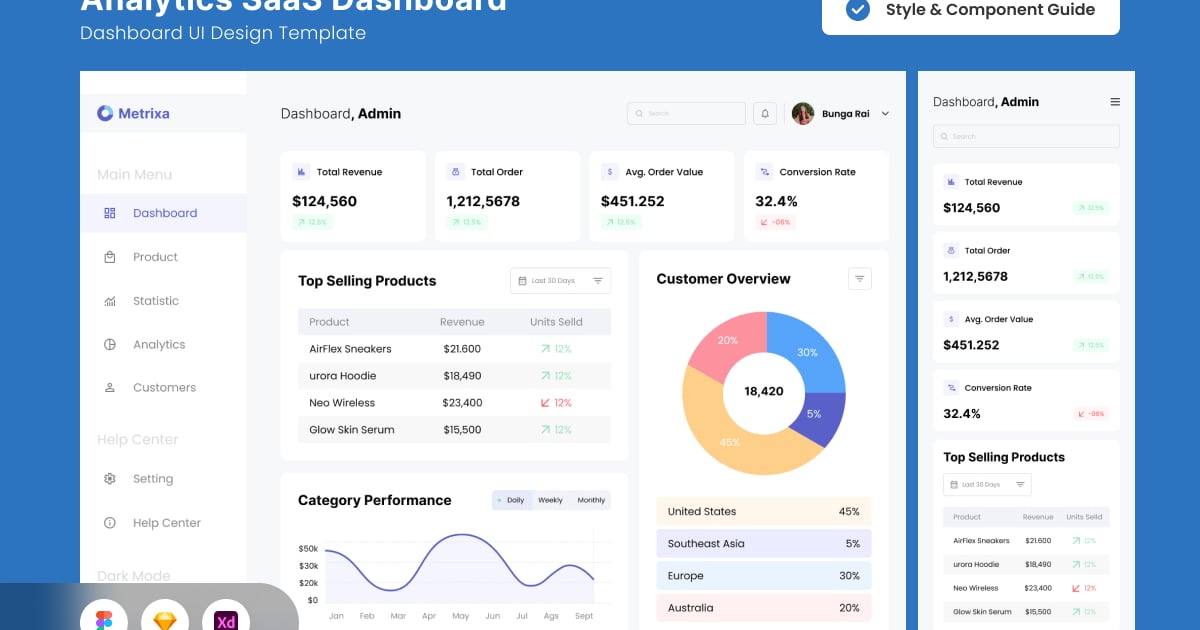Switch chart to Weekly view
1200x630 pixels.
[550, 500]
